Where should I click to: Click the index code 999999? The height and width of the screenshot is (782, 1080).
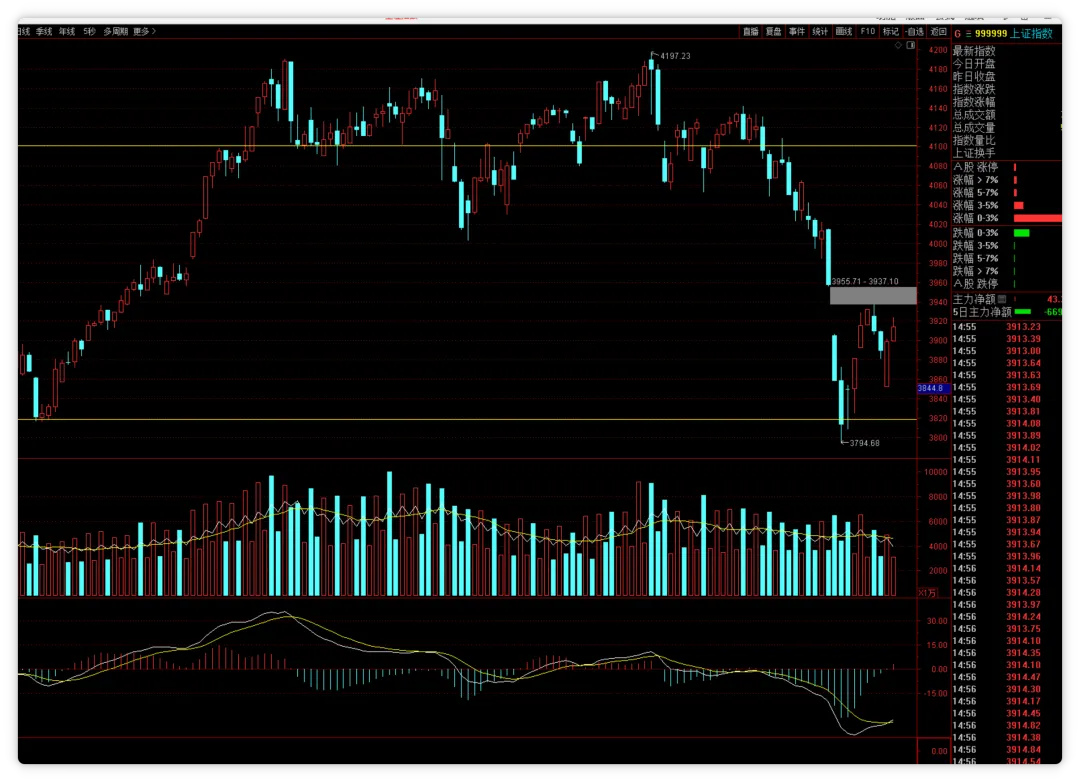(990, 34)
